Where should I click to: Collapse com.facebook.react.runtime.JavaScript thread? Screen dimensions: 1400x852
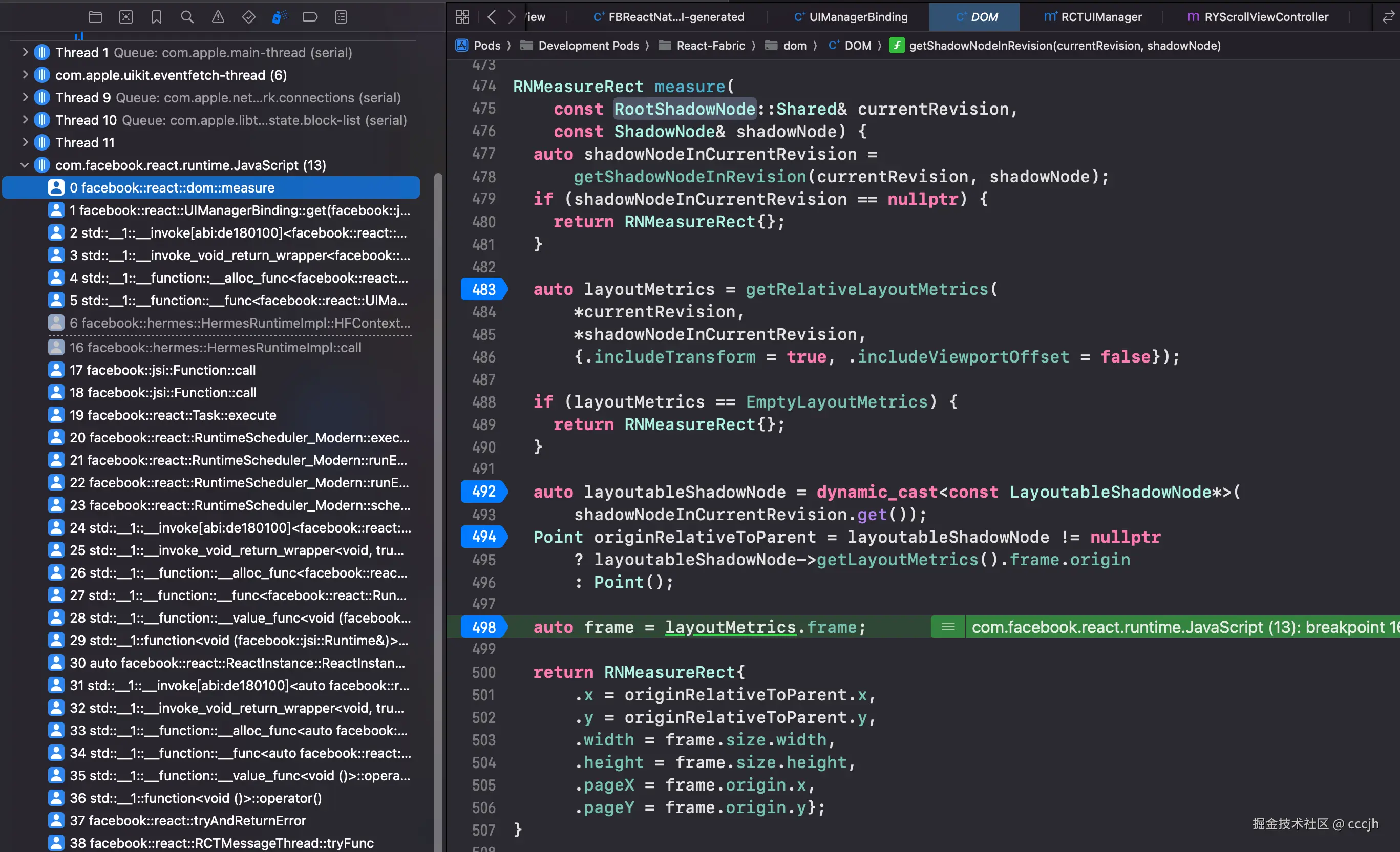pos(25,165)
